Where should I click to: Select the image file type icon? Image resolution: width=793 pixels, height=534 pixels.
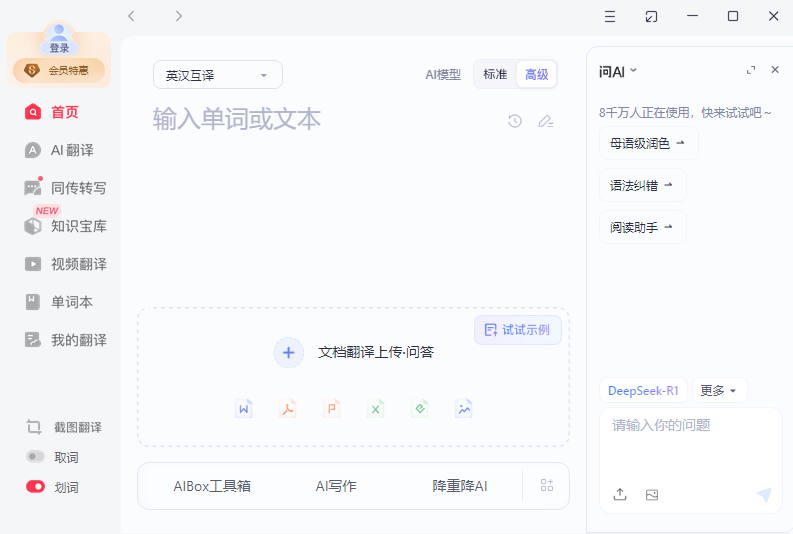(464, 409)
